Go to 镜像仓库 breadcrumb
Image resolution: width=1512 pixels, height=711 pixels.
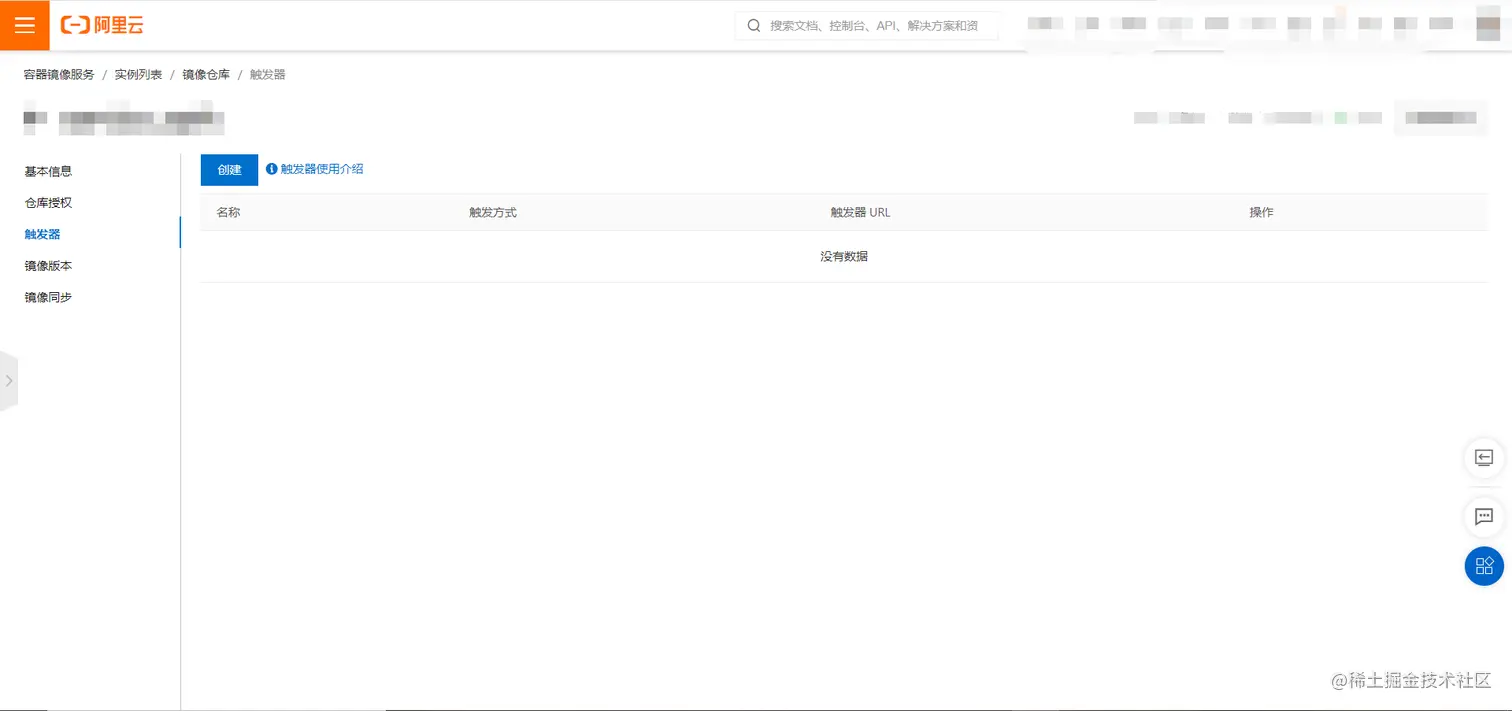206,75
